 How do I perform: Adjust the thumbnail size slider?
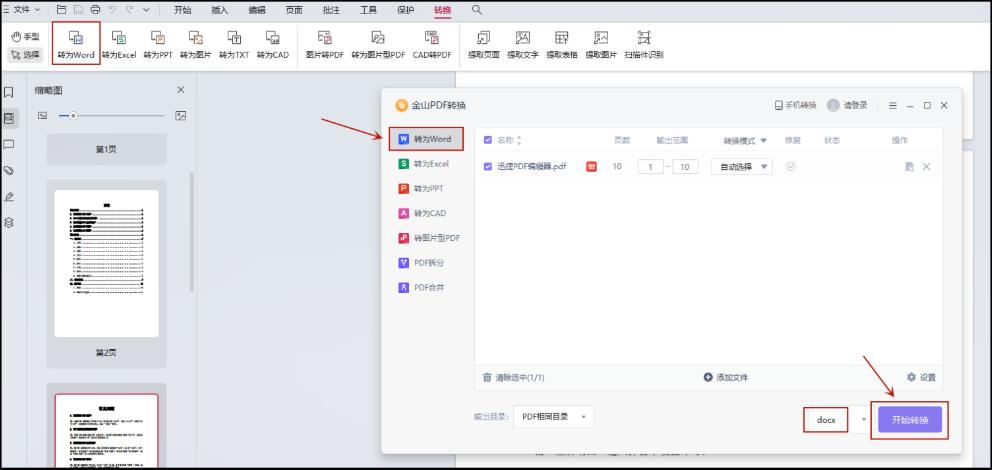point(74,116)
